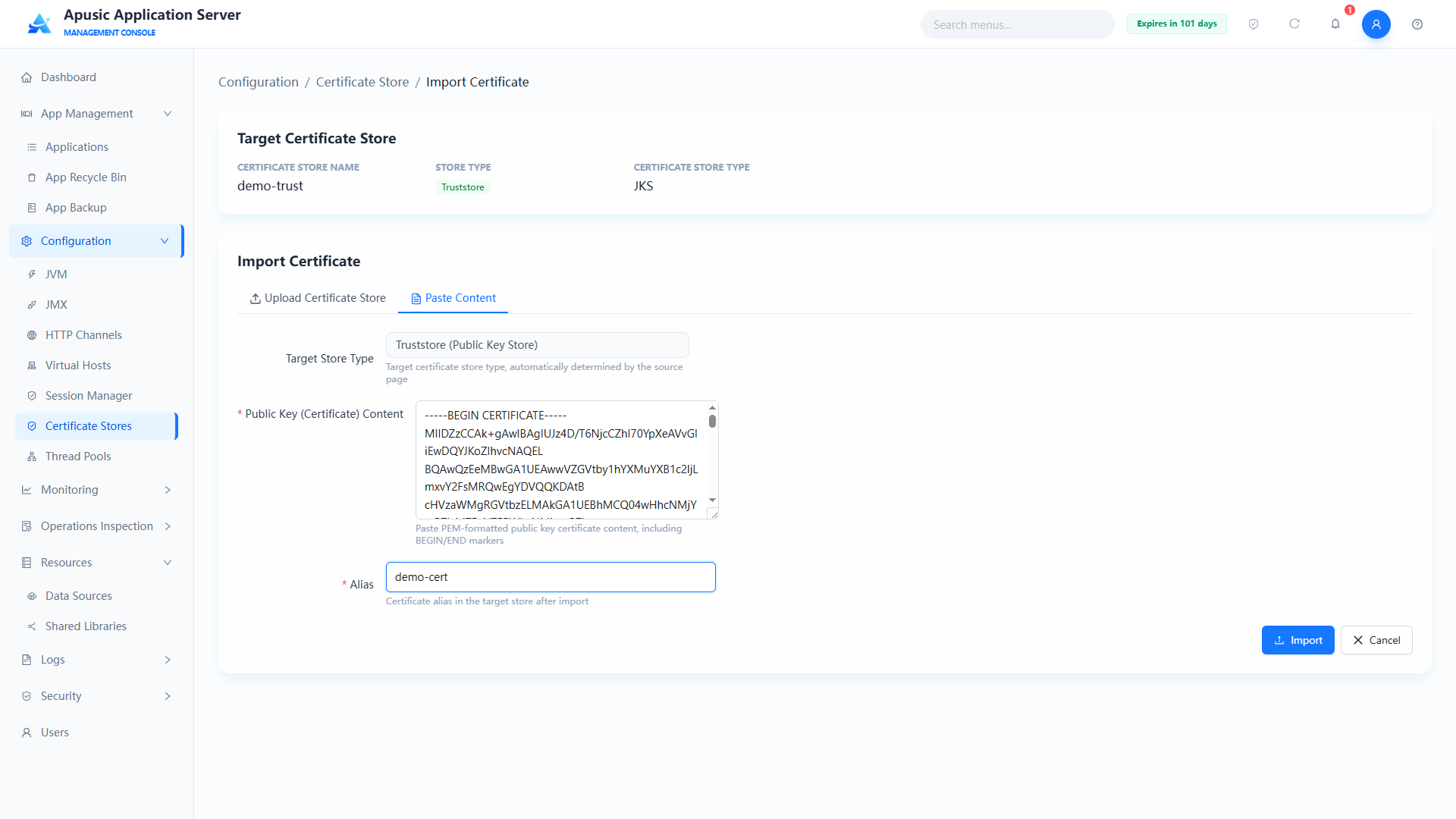
Task: Expand the Logs menu
Action: pyautogui.click(x=97, y=660)
